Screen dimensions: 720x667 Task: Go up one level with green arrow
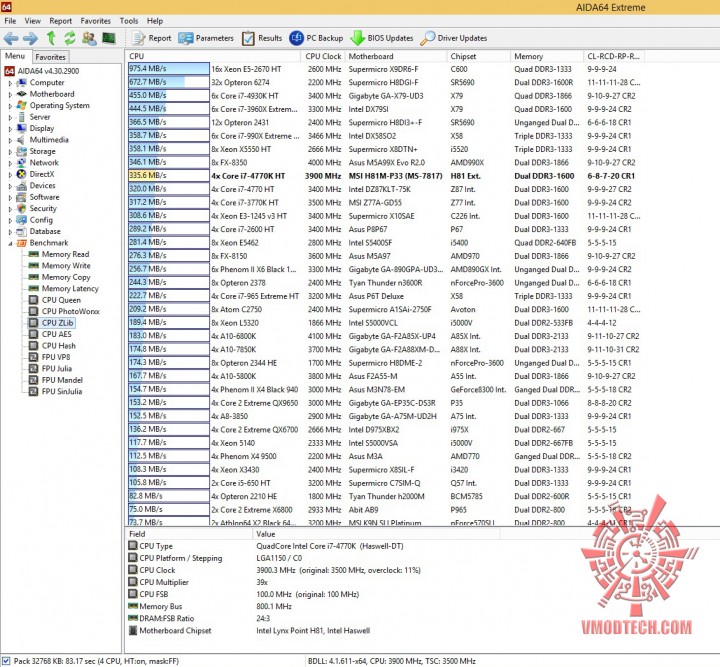coord(51,38)
